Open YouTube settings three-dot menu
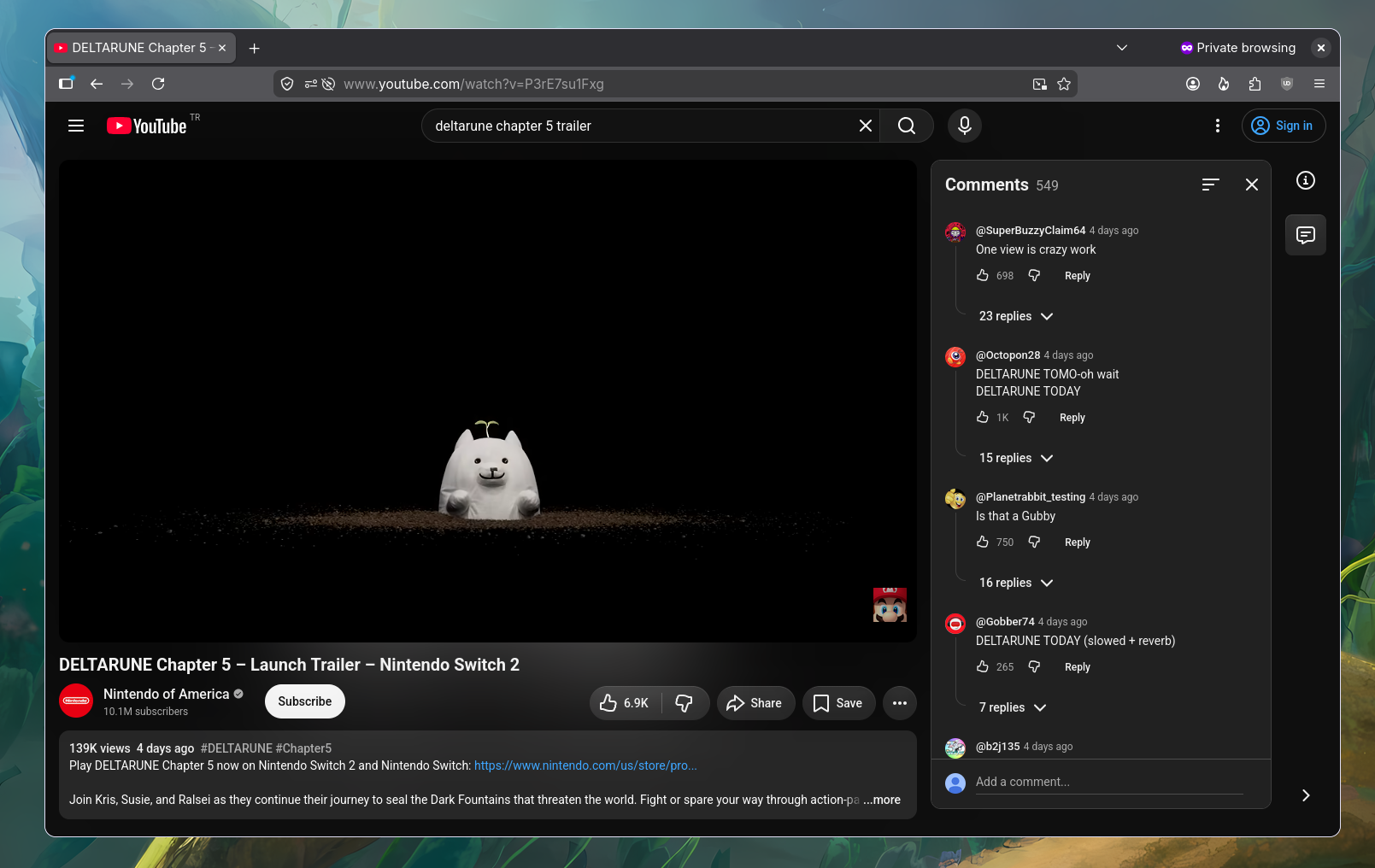Viewport: 1375px width, 868px height. pos(1217,126)
